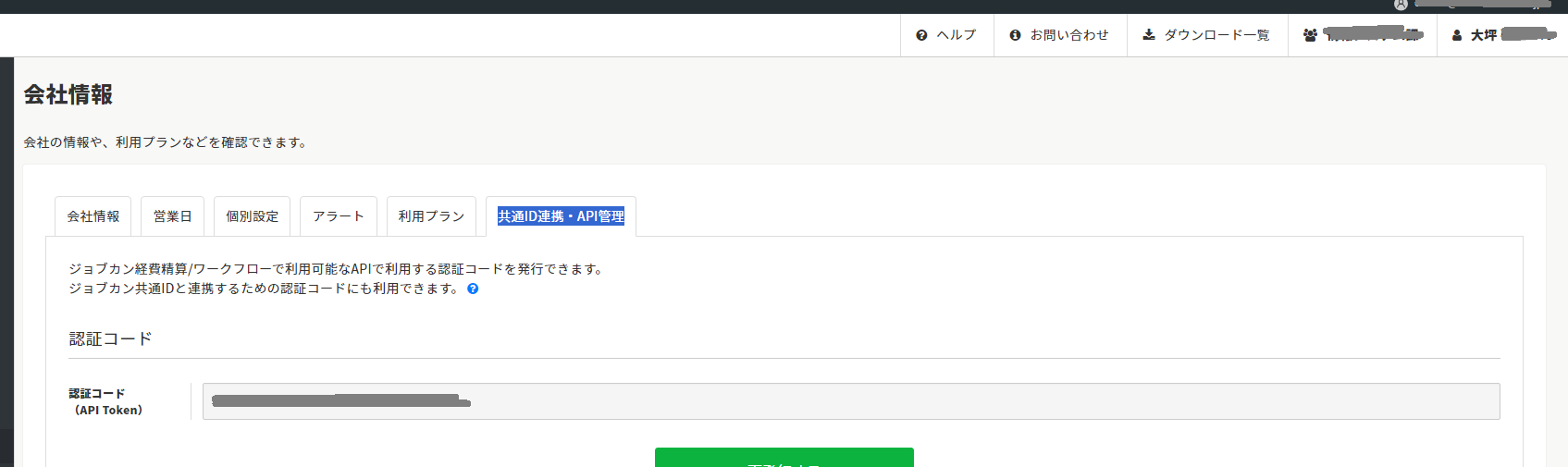Click the download icon beside ダウンロード一覧
Screen dimensions: 1568x467
click(x=1149, y=35)
